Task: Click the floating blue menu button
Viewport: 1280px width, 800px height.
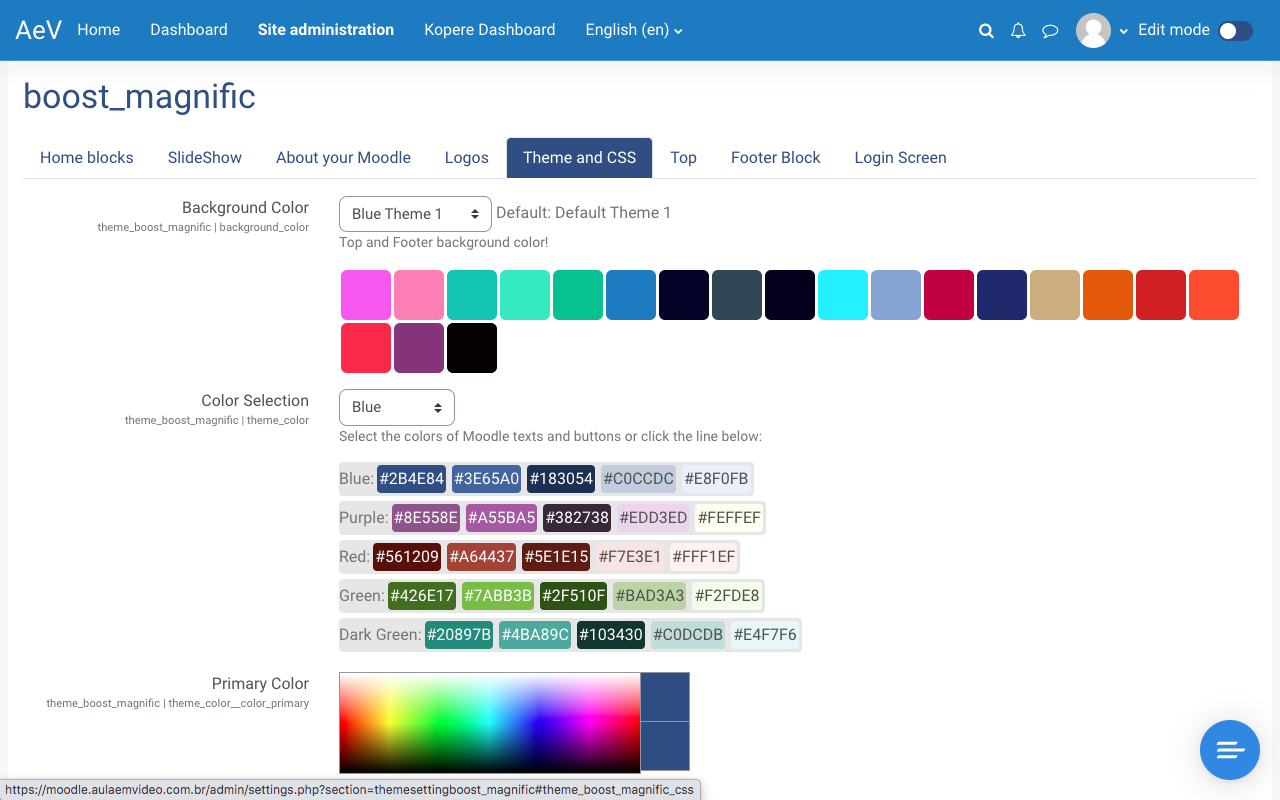Action: pos(1229,749)
